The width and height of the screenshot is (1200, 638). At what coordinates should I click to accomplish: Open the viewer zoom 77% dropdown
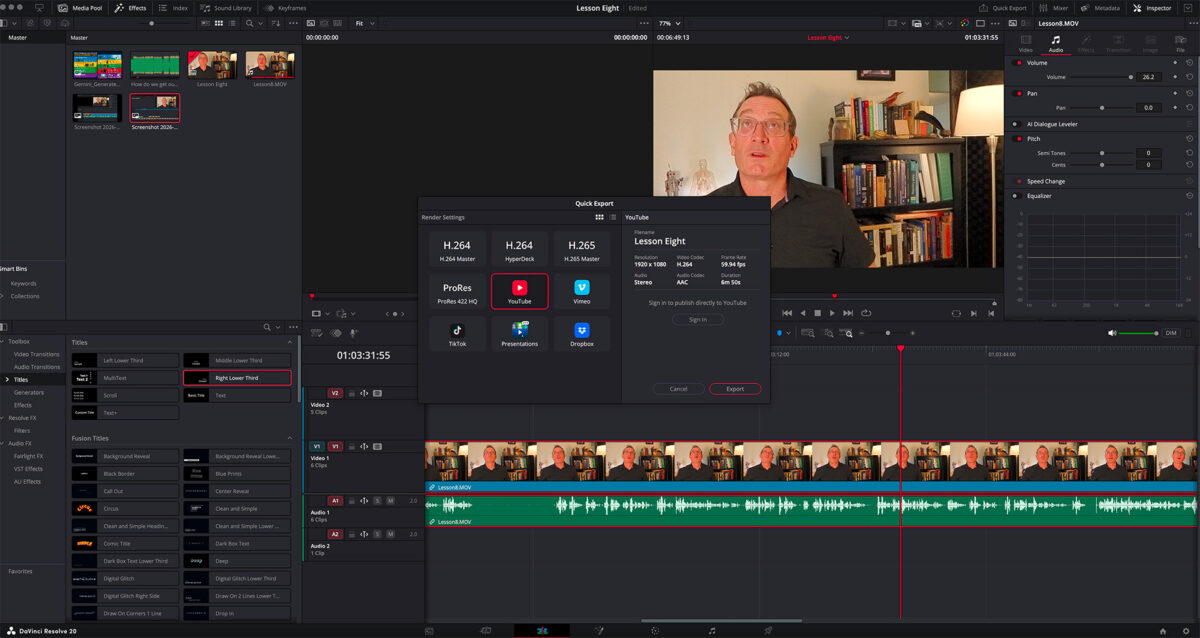pos(668,22)
